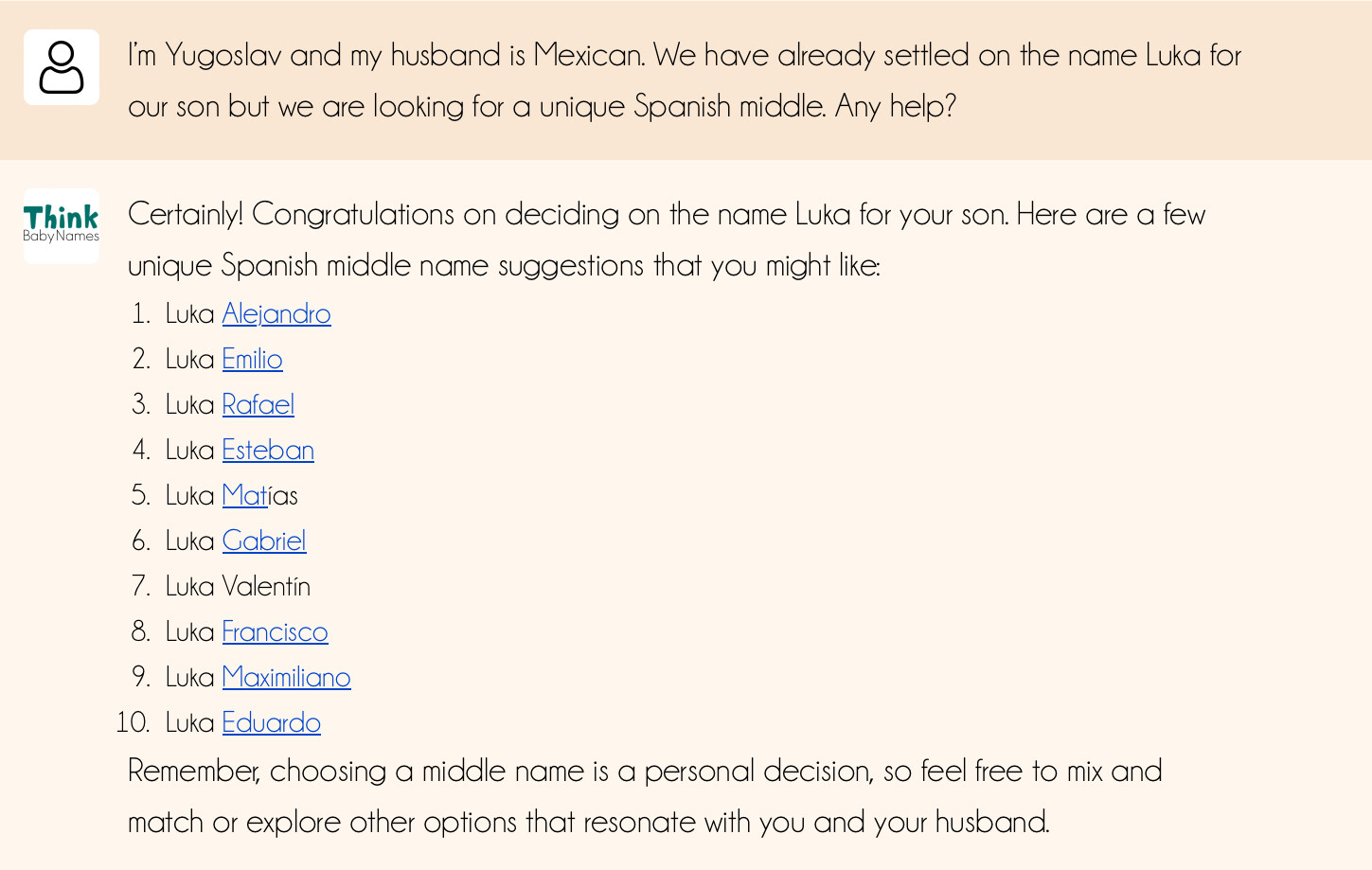
Task: Visit the Esteban name link
Action: 268,451
